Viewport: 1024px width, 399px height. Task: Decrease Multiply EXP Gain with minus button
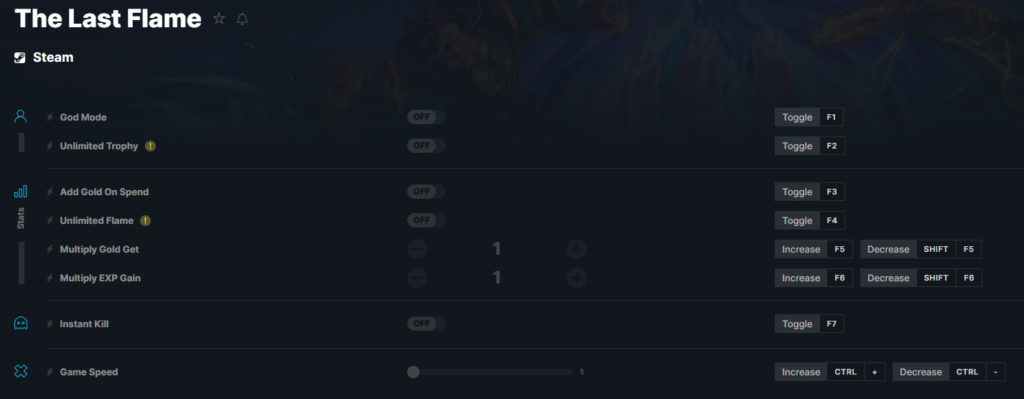[417, 278]
